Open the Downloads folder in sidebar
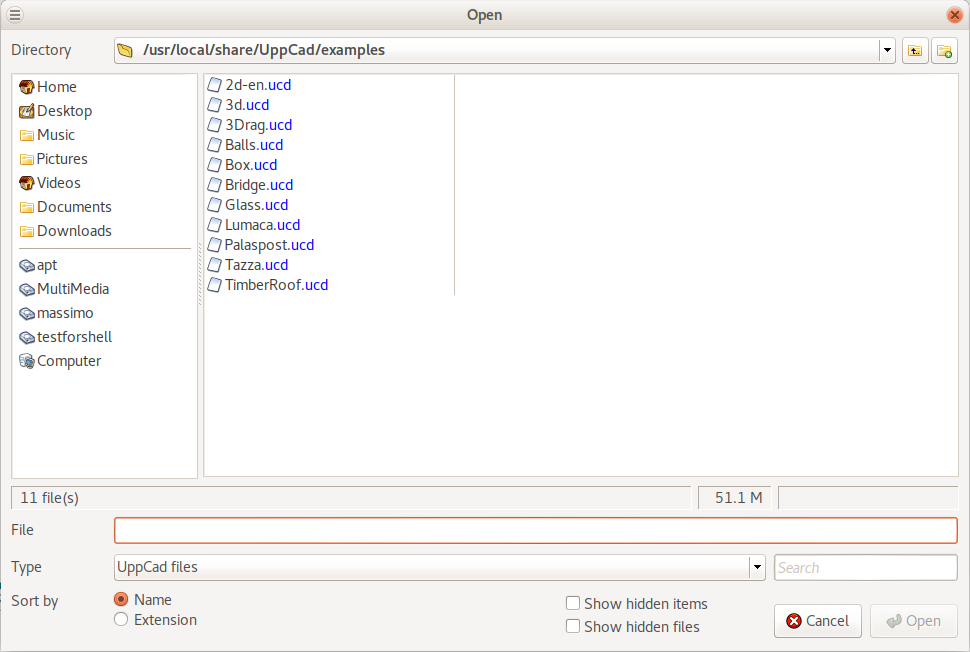Image resolution: width=970 pixels, height=652 pixels. click(x=73, y=231)
